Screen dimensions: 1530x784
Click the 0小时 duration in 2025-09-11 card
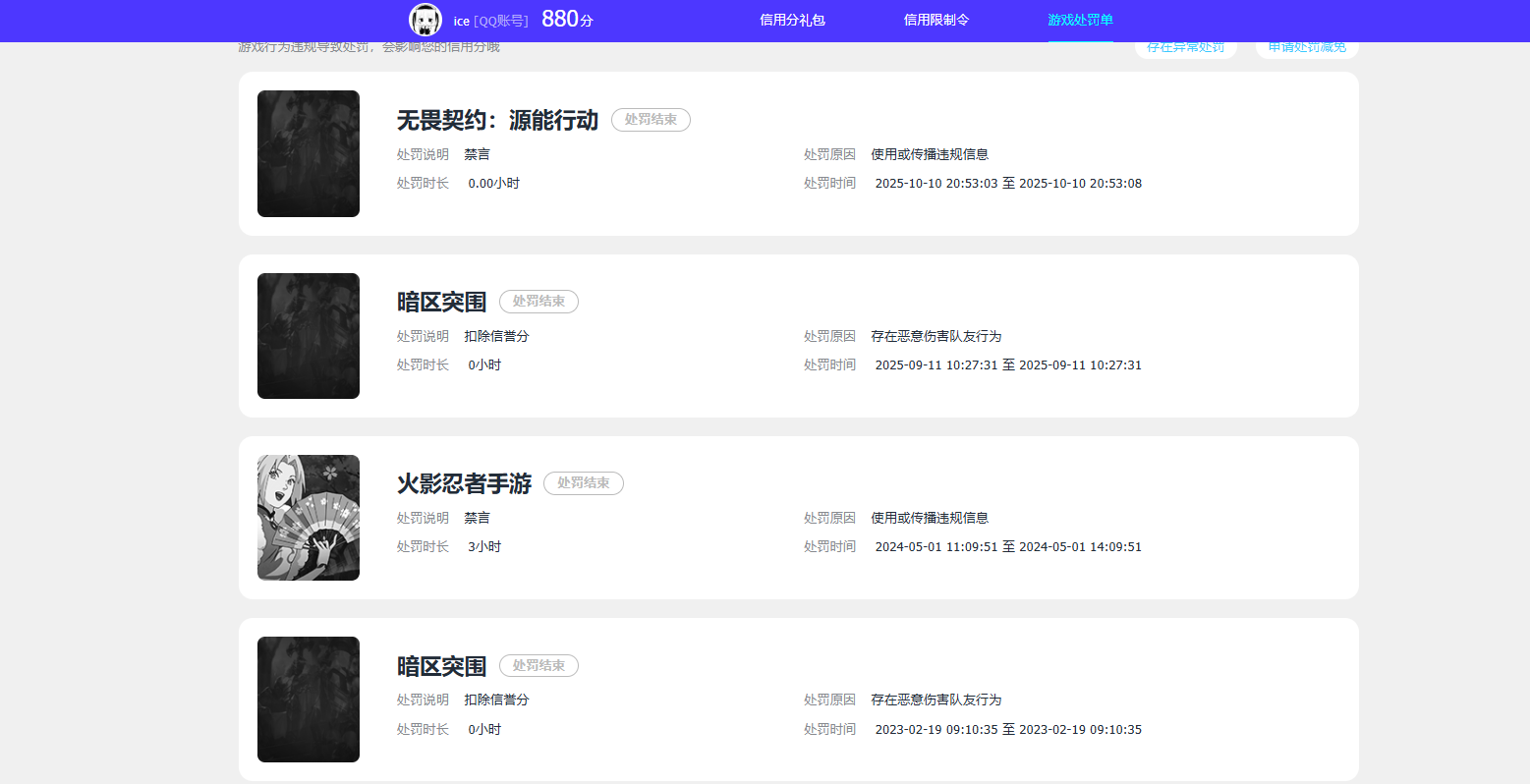(484, 365)
